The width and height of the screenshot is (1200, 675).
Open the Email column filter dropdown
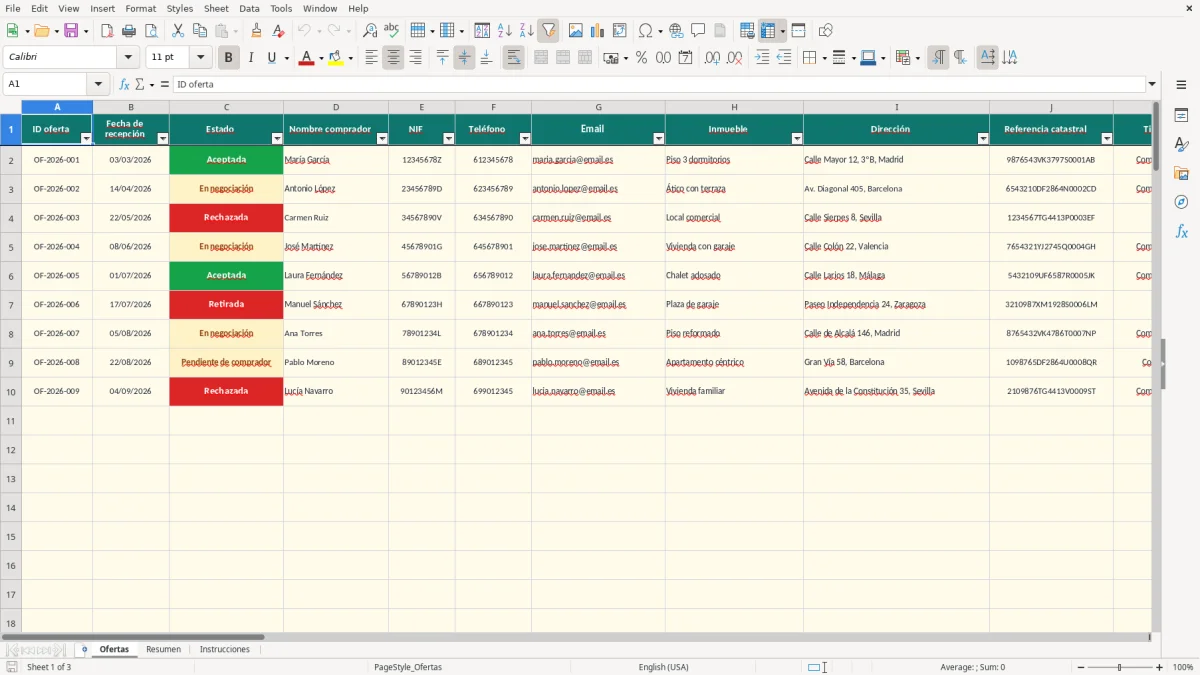658,139
